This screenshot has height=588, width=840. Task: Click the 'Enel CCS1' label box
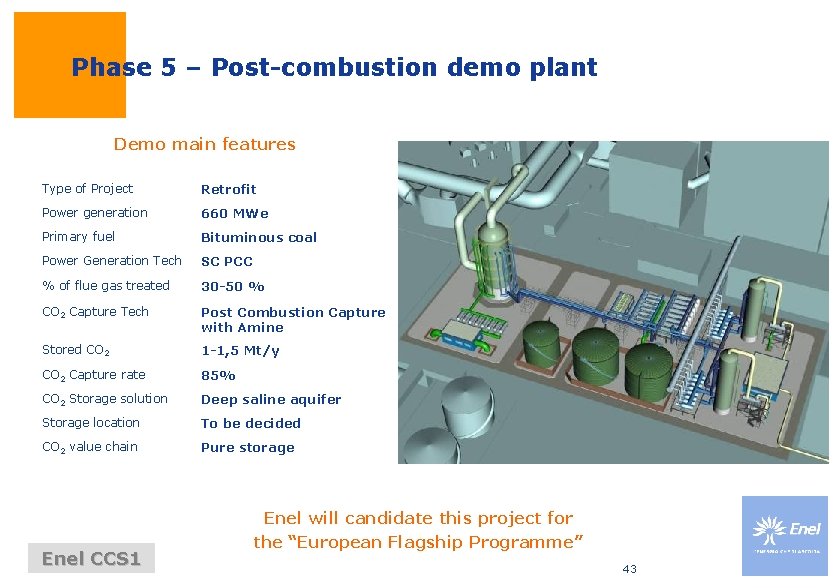tap(91, 559)
